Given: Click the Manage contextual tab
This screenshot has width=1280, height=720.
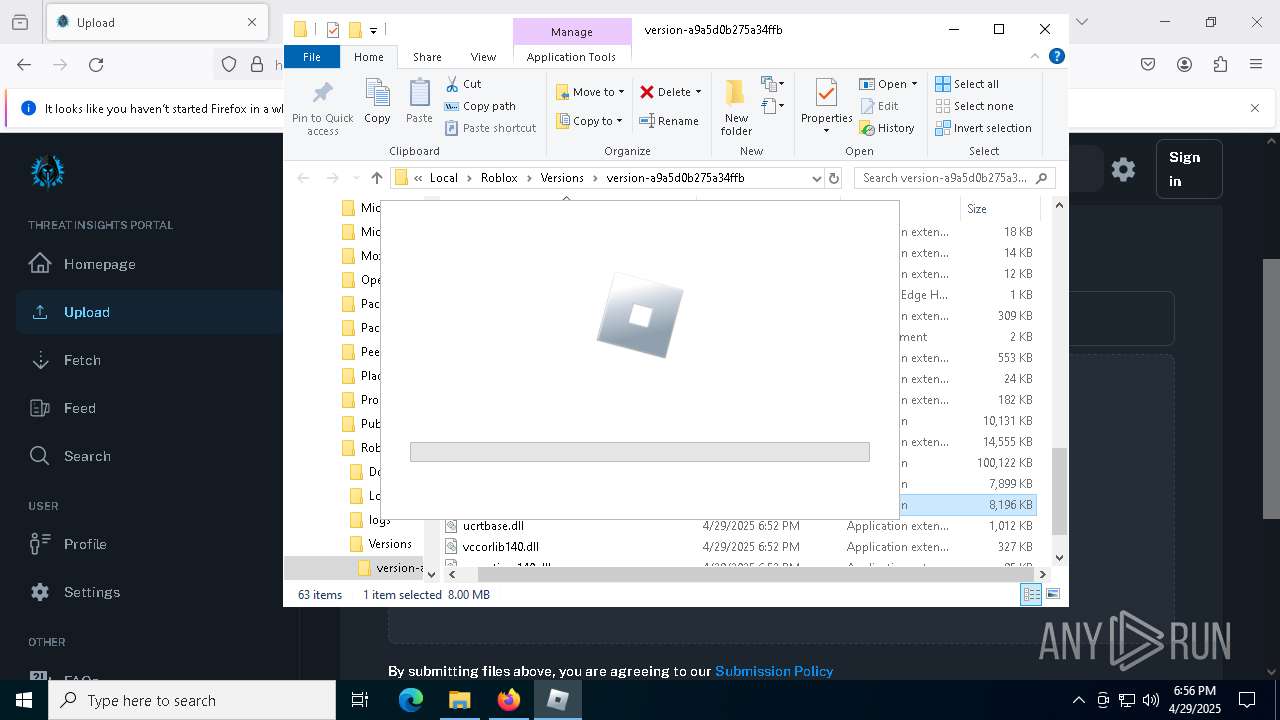Looking at the screenshot, I should click(572, 32).
